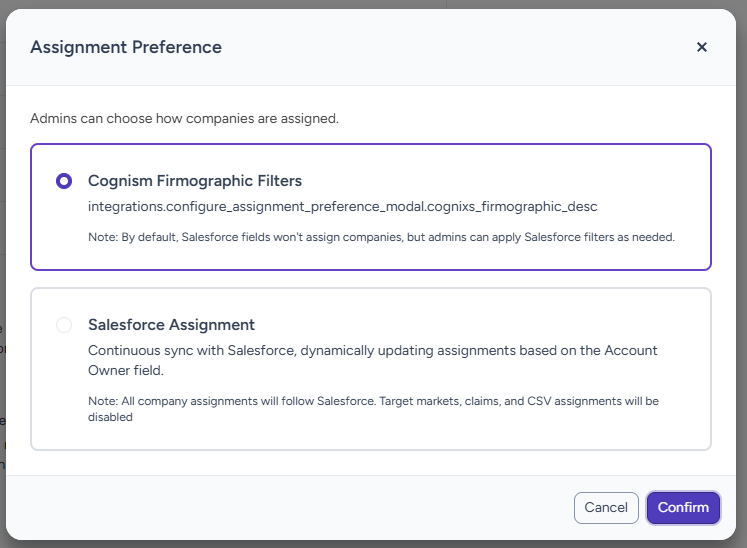Click the "Cognism Firmographic Filters" option heading
Viewport: 747px width, 548px height.
(195, 181)
